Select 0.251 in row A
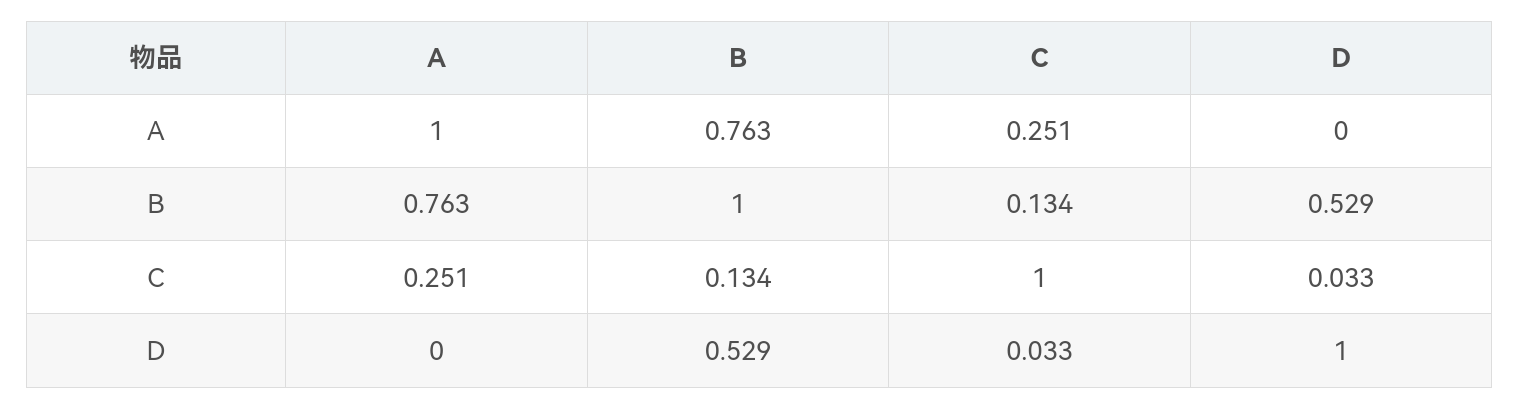This screenshot has height=411, width=1524. pyautogui.click(x=1039, y=131)
